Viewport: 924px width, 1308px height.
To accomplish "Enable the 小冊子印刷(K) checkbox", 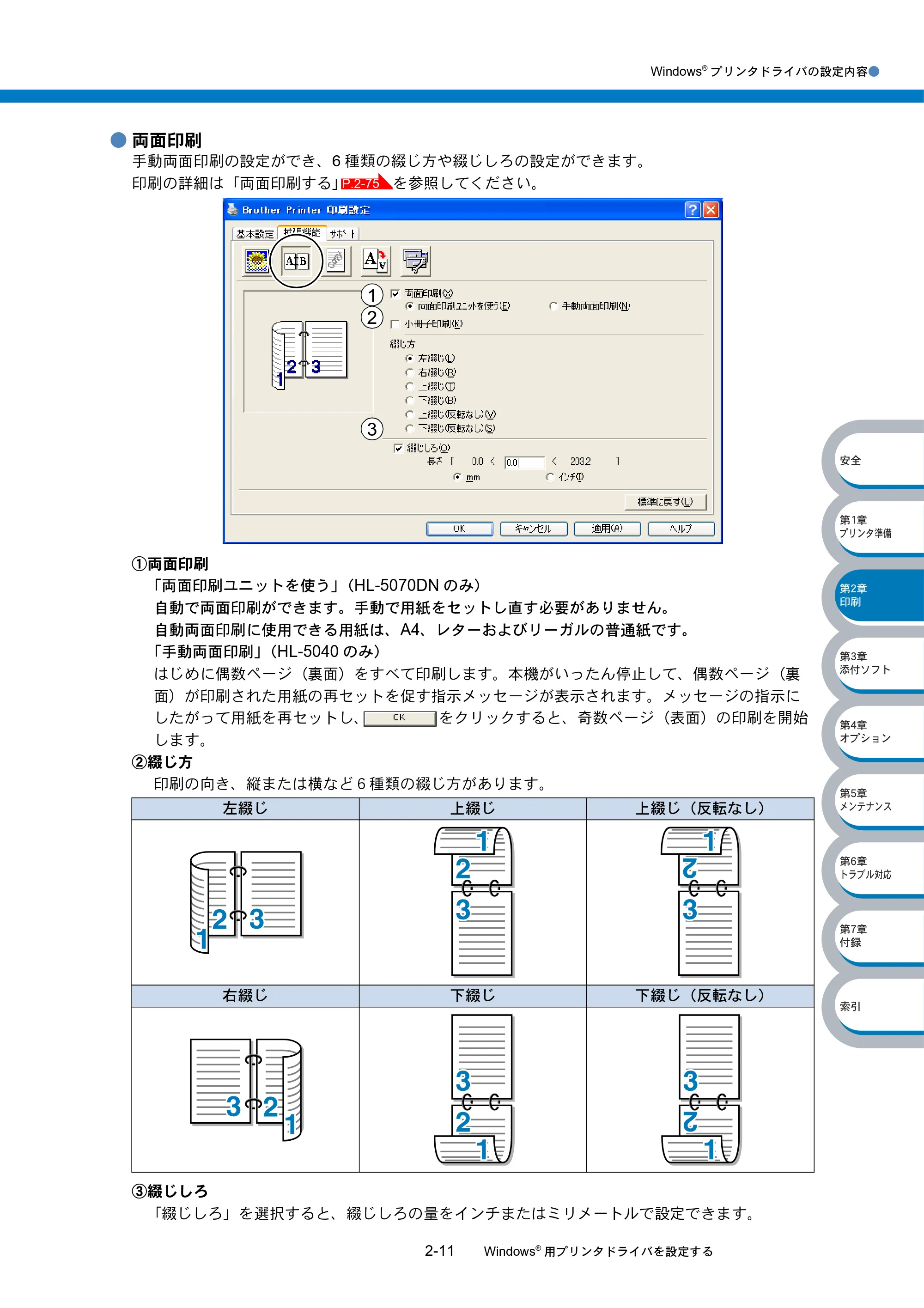I will pos(395,324).
